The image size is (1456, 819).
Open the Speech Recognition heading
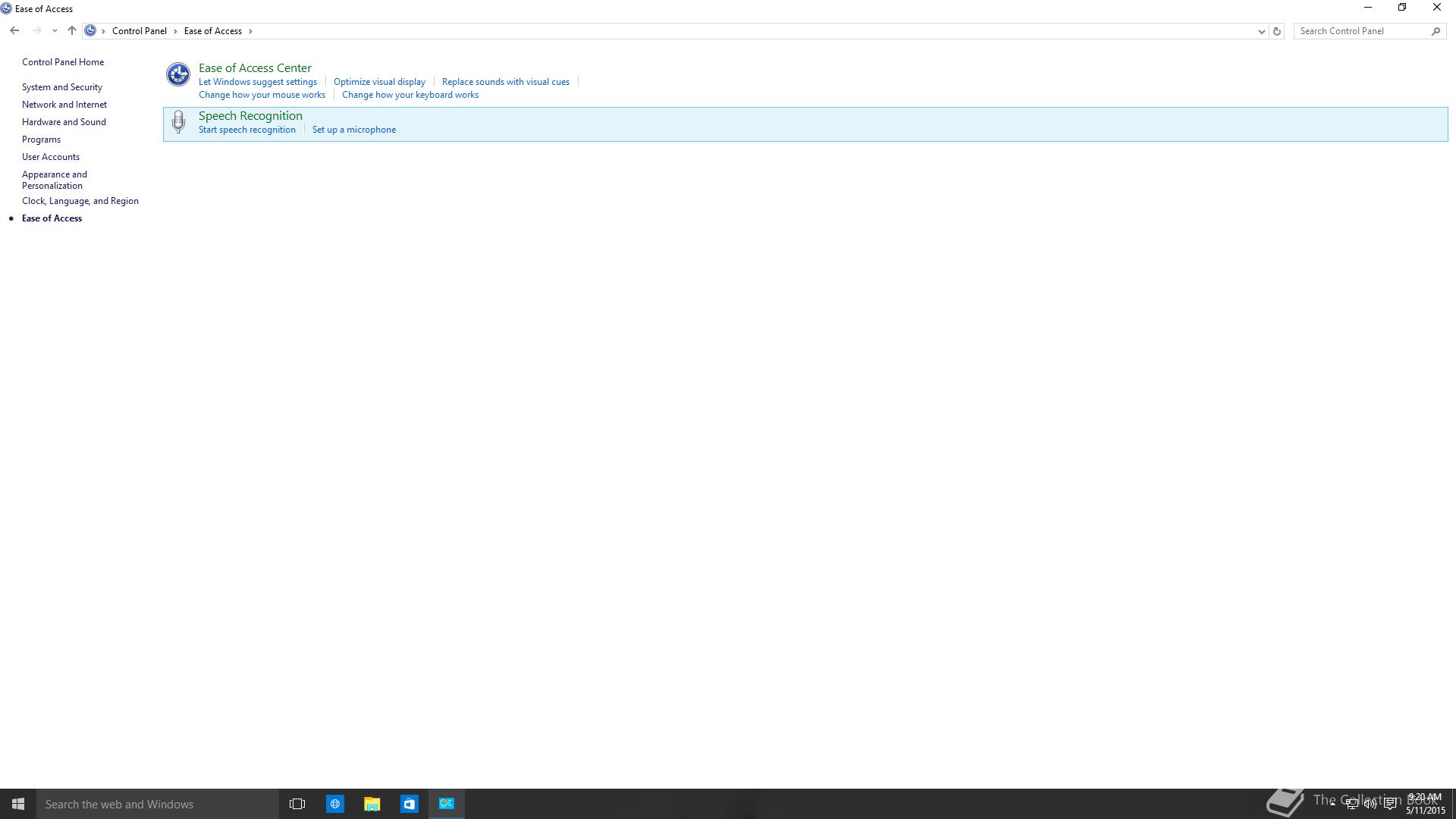tap(250, 116)
